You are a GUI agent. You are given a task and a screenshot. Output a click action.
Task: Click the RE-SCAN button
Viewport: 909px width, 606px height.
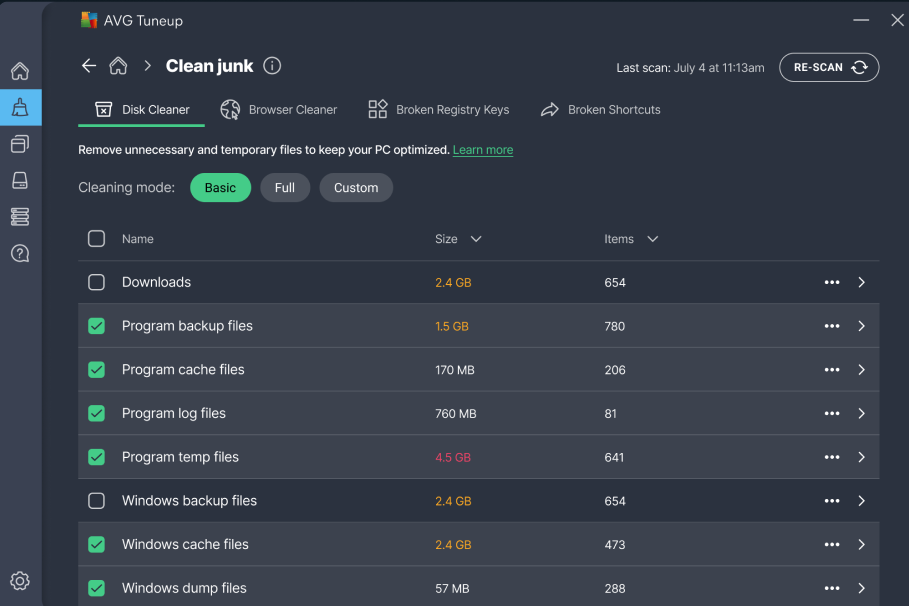pos(829,67)
